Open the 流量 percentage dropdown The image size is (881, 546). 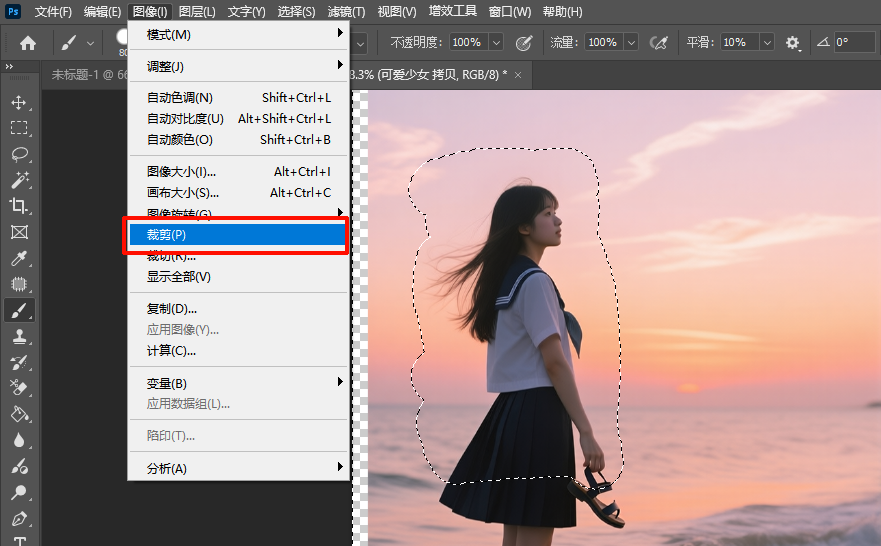(630, 43)
